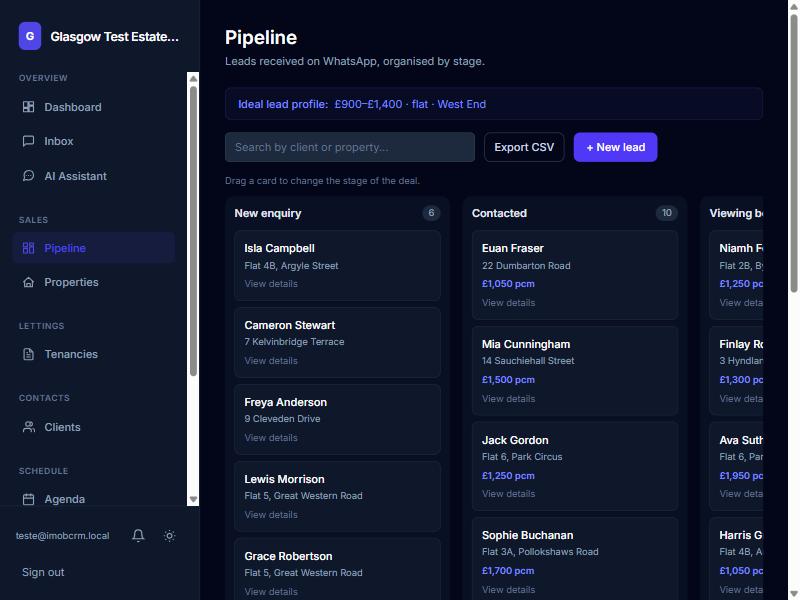Open Clients list

(x=94, y=427)
